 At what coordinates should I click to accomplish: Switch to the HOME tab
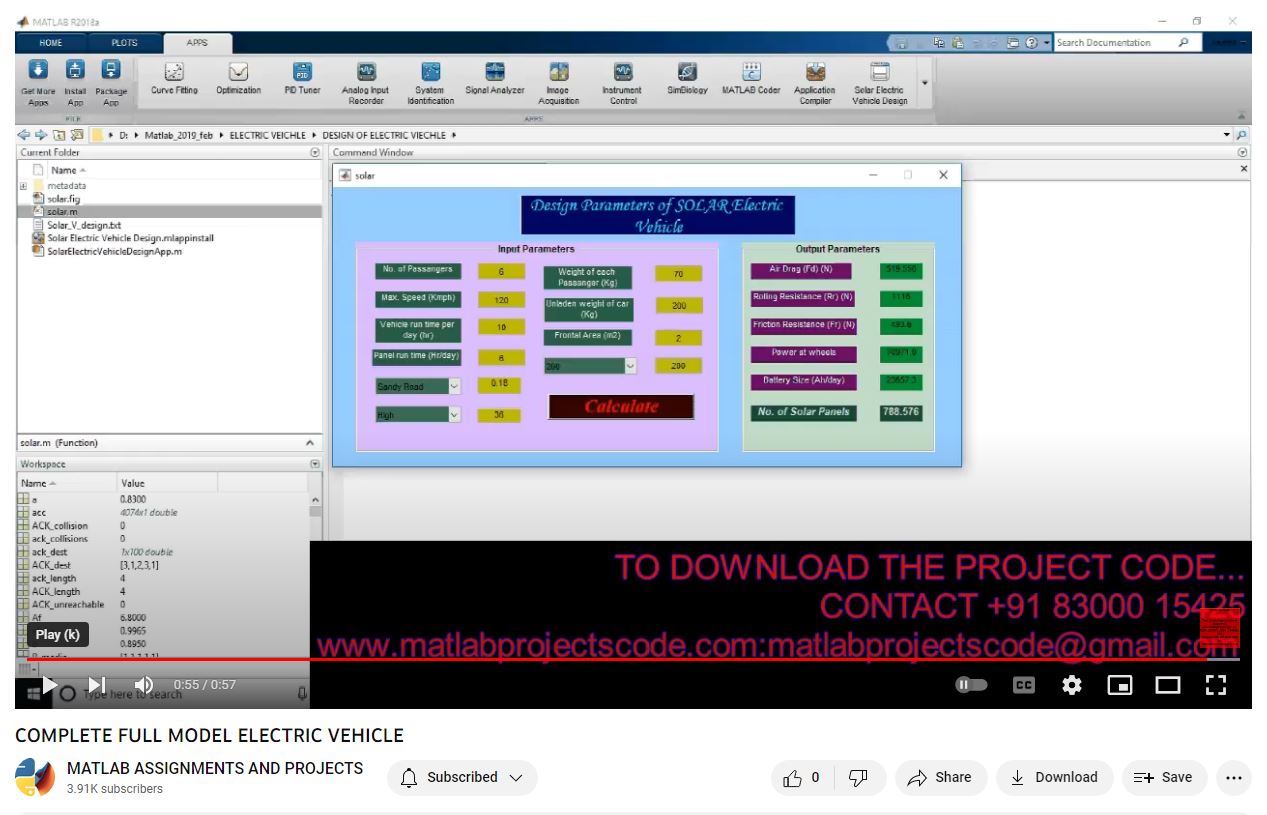pyautogui.click(x=51, y=43)
